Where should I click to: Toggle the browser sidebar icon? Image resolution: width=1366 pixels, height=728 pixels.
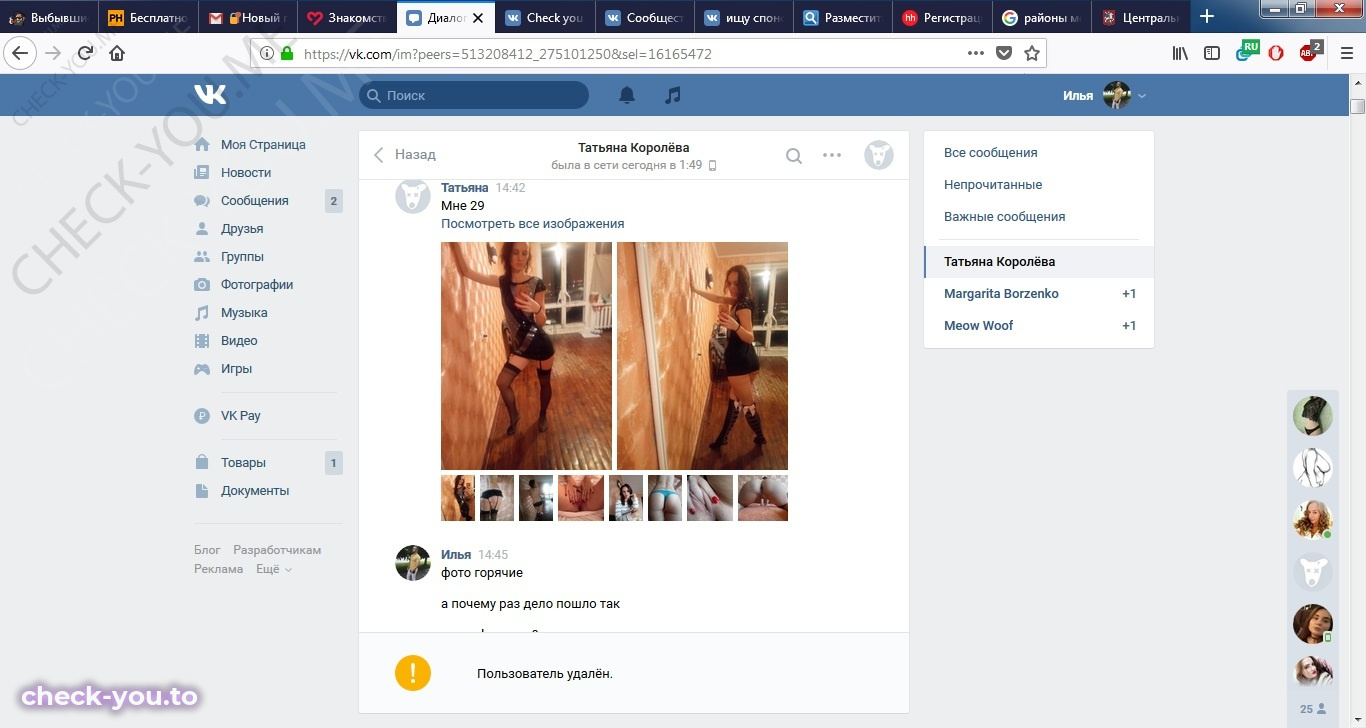1212,53
